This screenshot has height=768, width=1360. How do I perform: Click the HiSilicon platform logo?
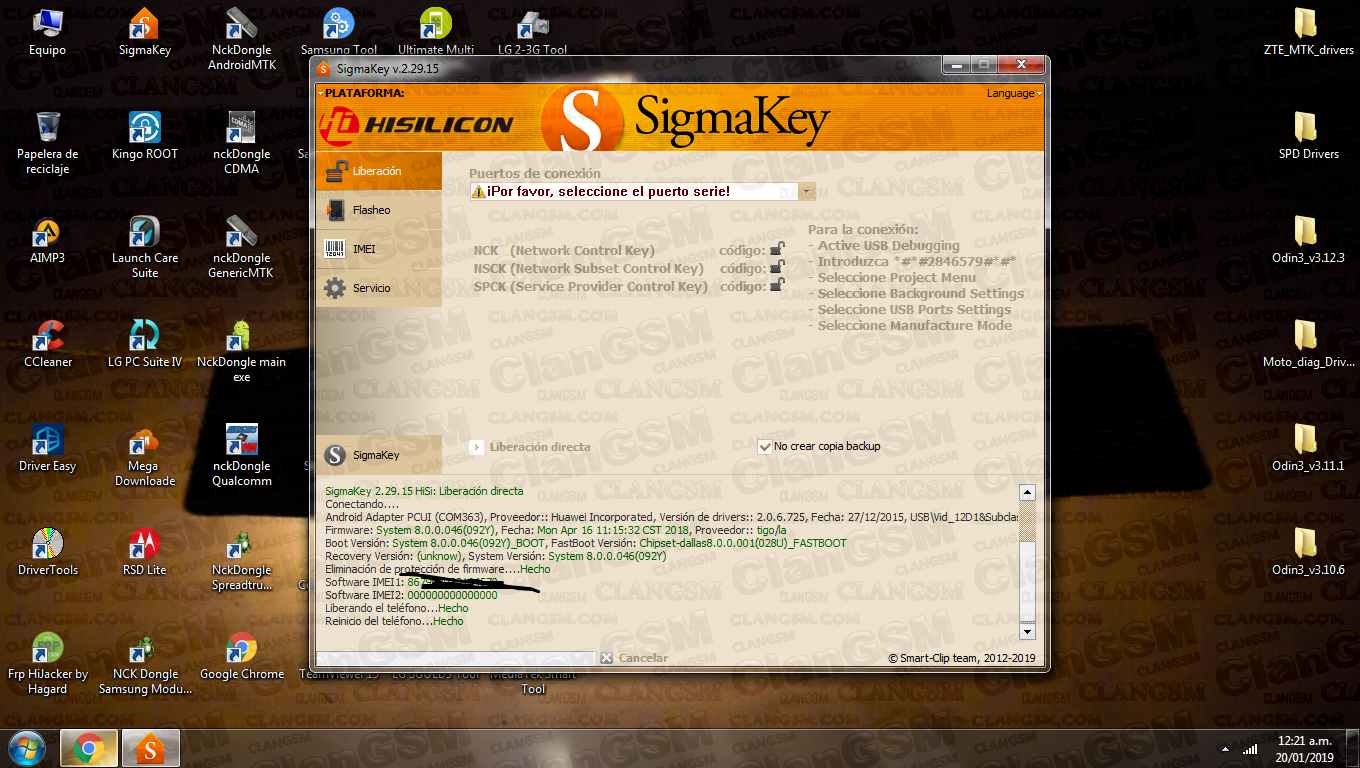[x=416, y=124]
